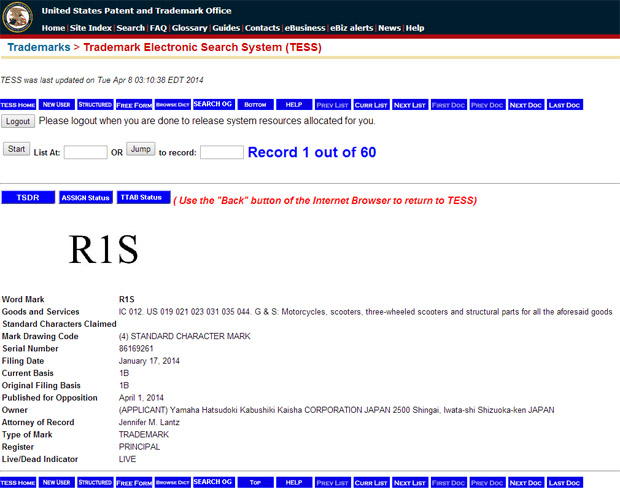Viewport: 620px width, 497px height.
Task: Open Browse Dict in bottom toolbar
Action: (173, 482)
